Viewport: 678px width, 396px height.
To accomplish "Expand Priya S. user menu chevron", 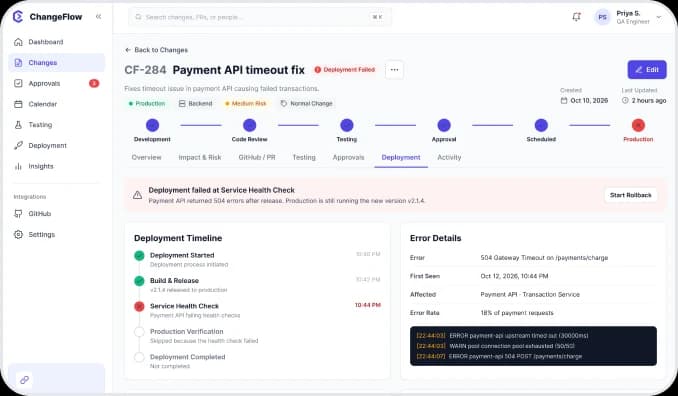I will click(x=659, y=17).
